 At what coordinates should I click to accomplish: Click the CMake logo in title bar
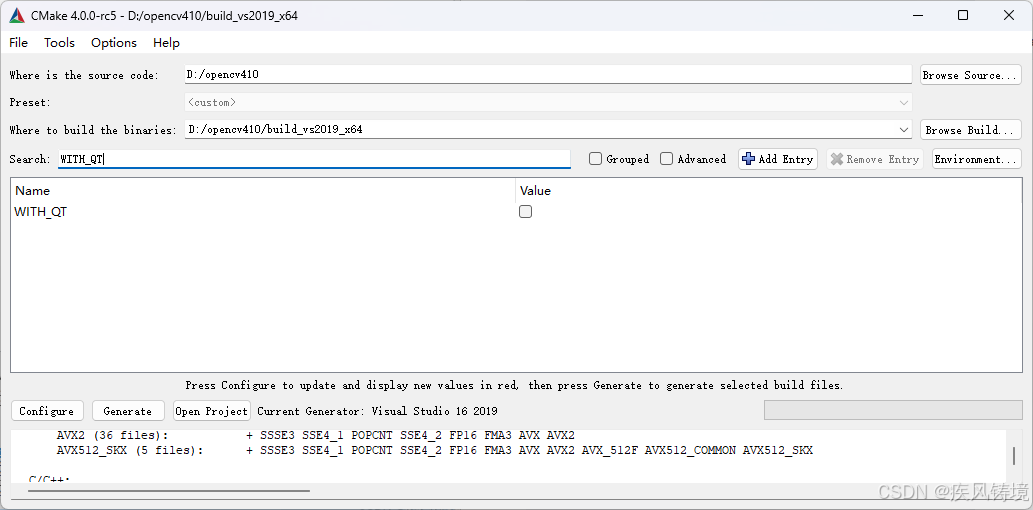click(17, 15)
